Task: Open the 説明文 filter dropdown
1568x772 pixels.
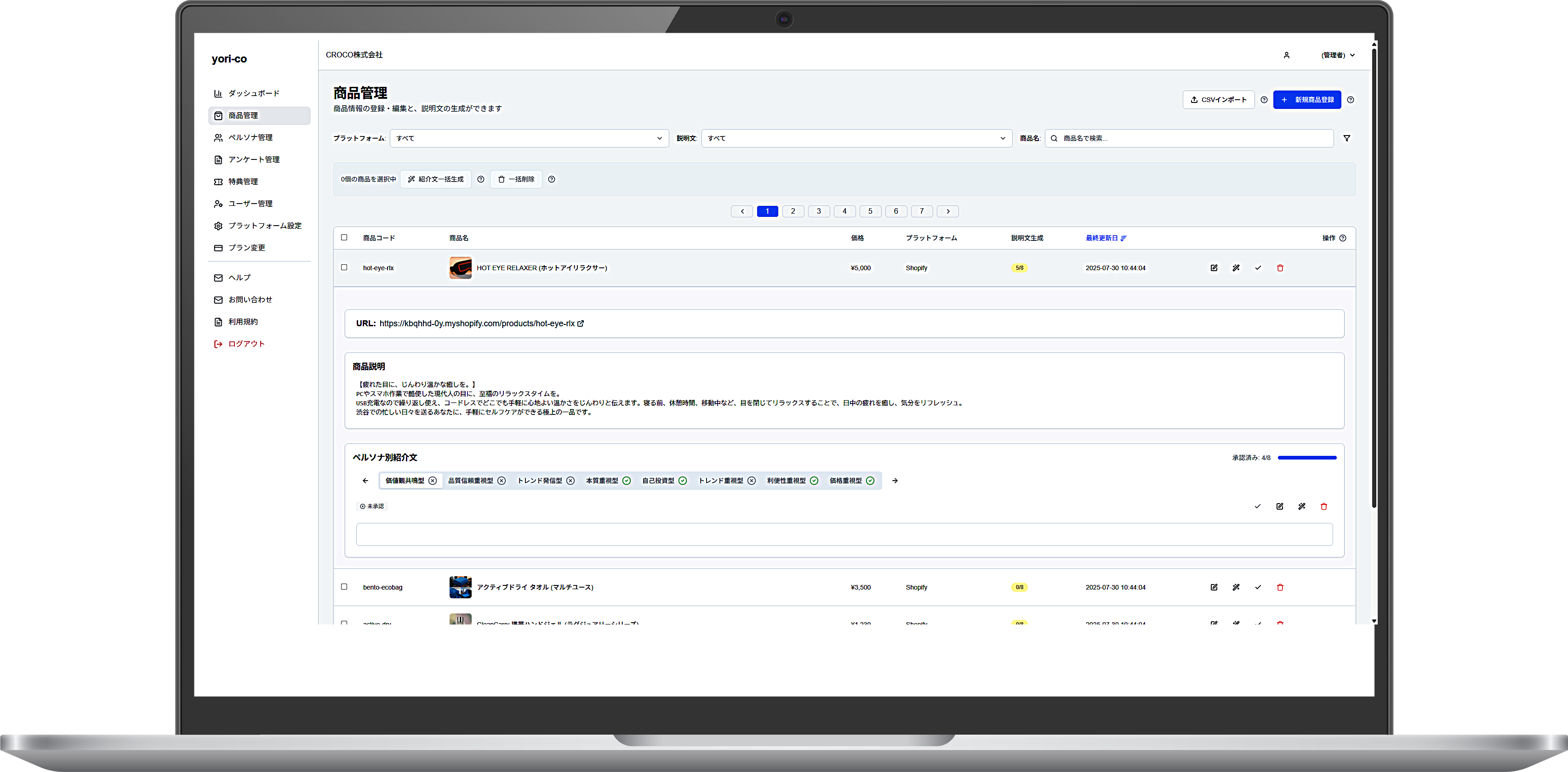Action: coord(856,138)
